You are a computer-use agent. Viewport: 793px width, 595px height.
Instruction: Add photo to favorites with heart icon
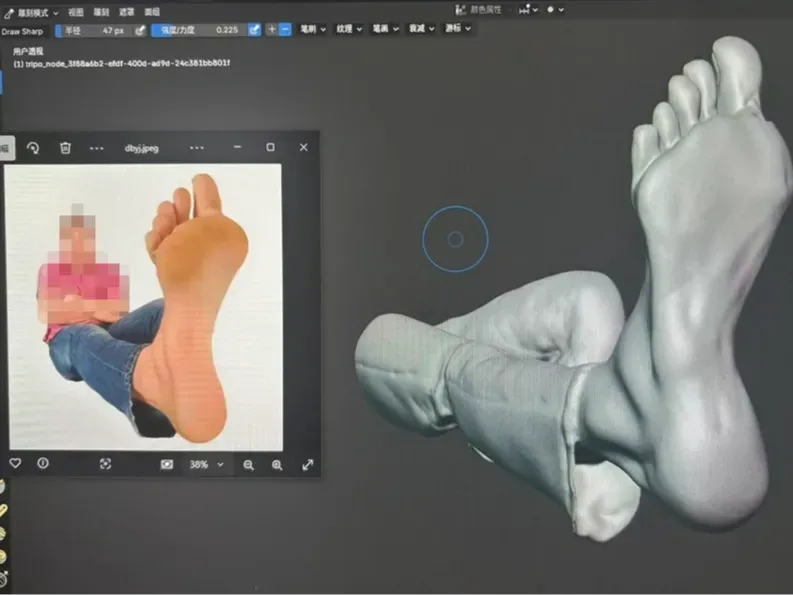(x=15, y=463)
